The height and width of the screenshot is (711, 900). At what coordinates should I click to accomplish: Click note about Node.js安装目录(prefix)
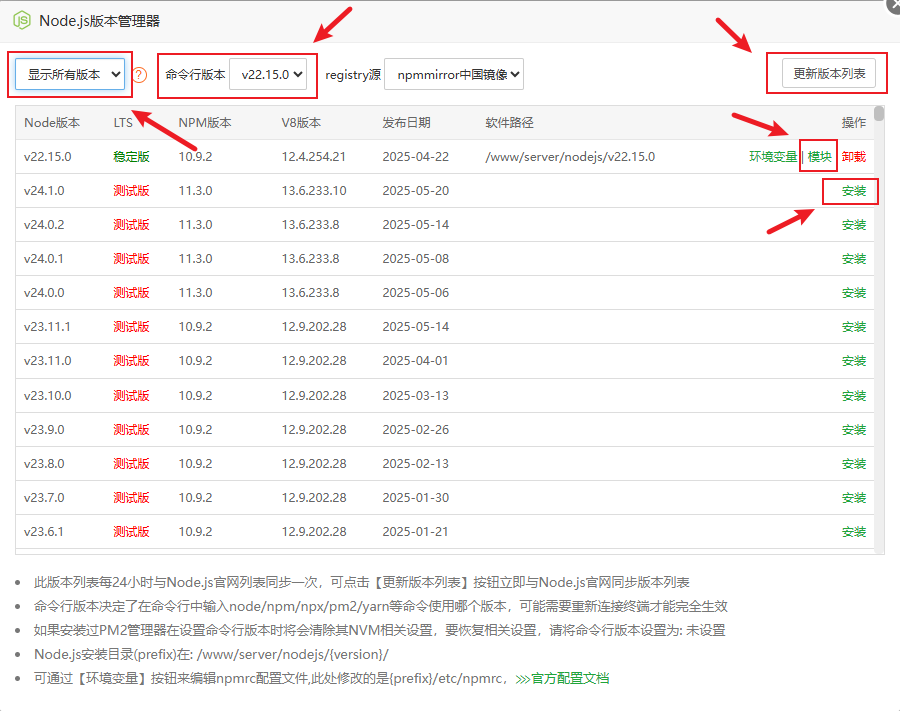click(x=211, y=654)
